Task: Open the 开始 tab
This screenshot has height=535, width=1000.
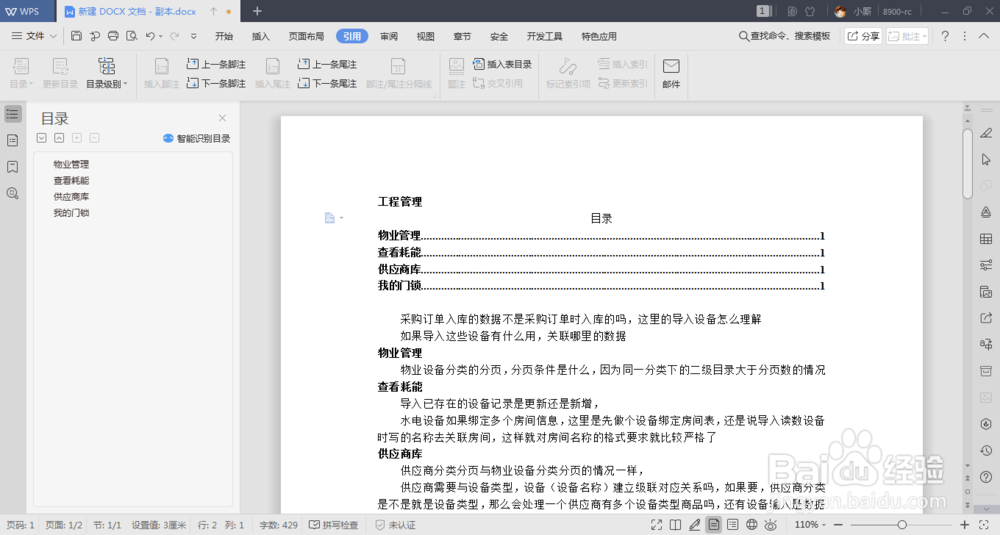Action: [224, 36]
